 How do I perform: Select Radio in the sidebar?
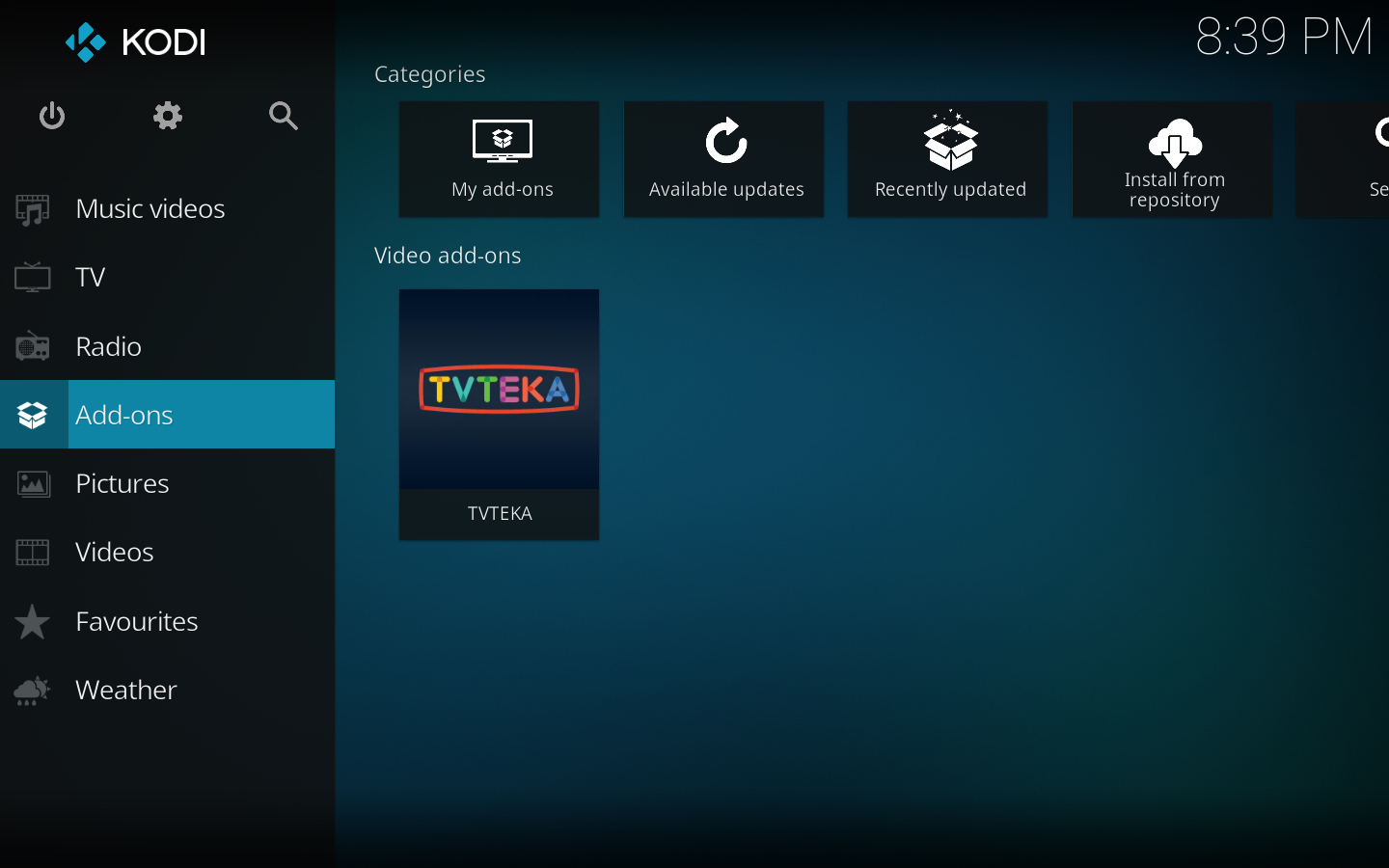[109, 346]
